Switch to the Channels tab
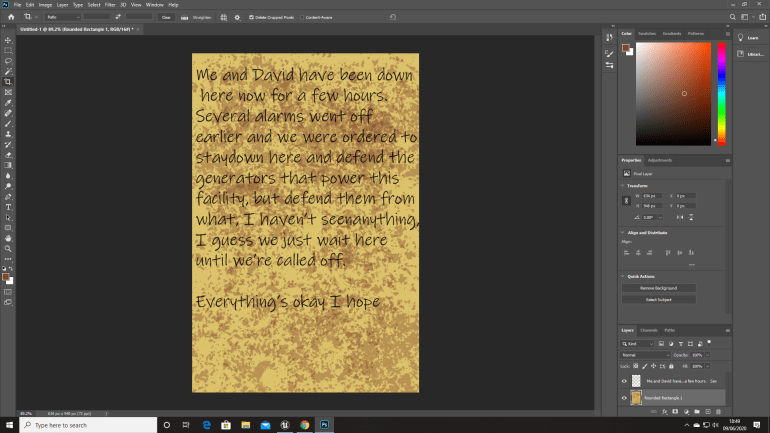The height and width of the screenshot is (433, 770). tap(649, 329)
